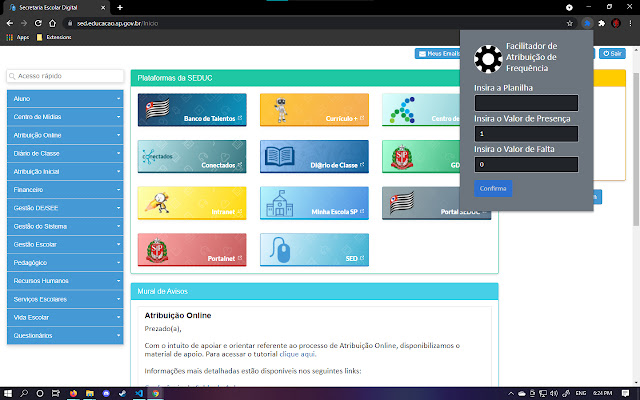
Task: Expand the Financeiro menu
Action: (x=65, y=190)
